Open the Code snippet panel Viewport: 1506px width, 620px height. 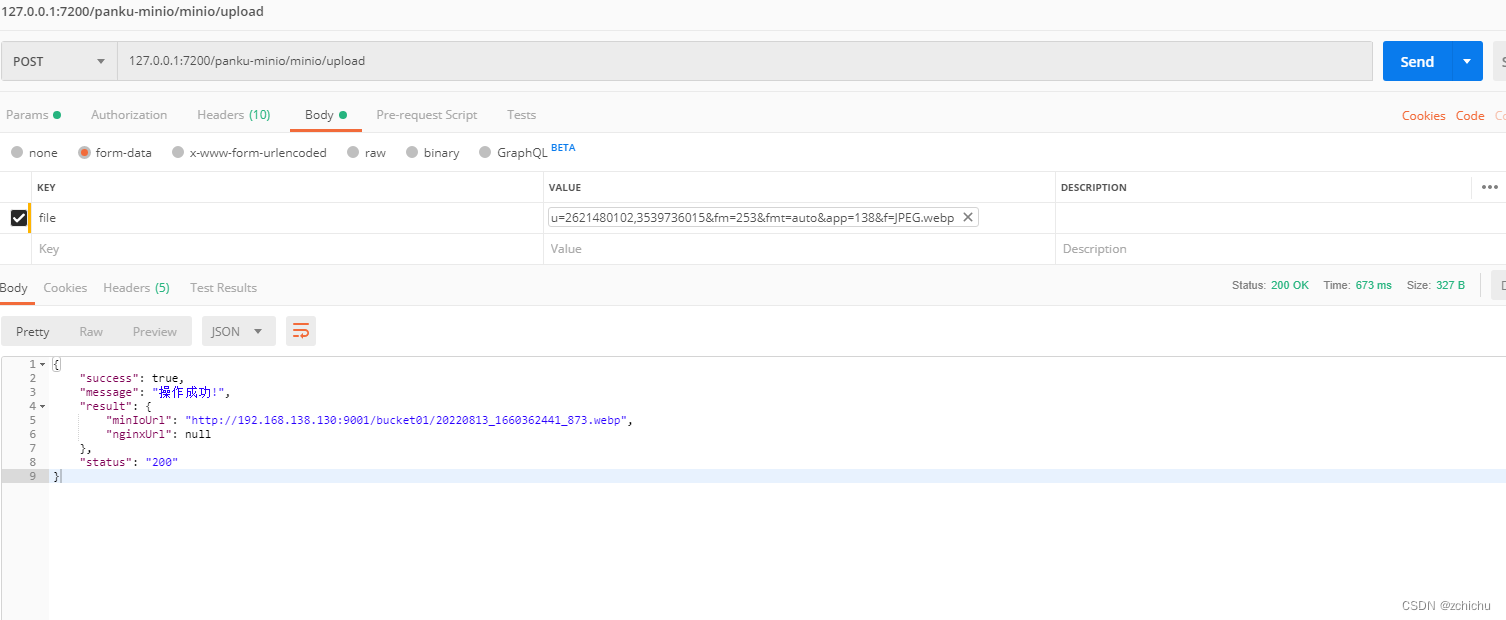pos(1469,115)
